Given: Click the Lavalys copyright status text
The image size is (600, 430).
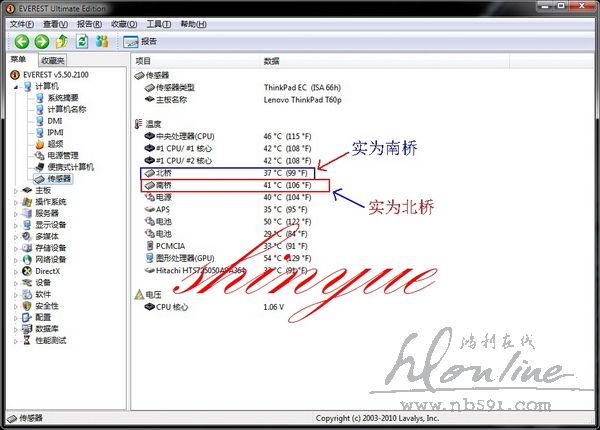Looking at the screenshot, I should click(377, 418).
